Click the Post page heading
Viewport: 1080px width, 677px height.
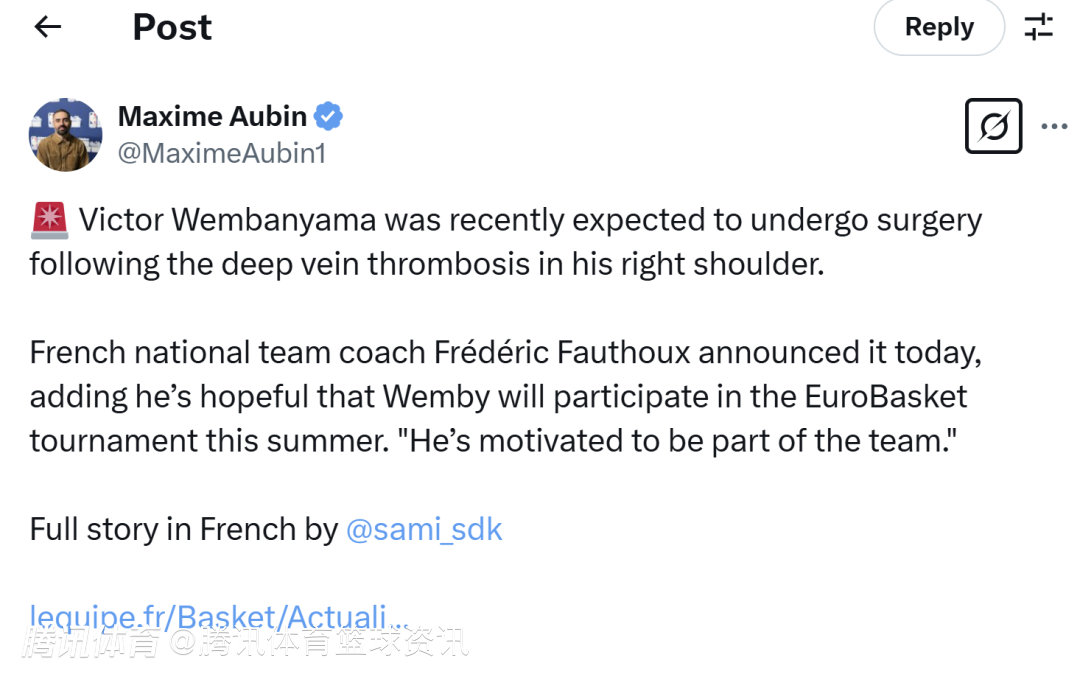[x=172, y=27]
